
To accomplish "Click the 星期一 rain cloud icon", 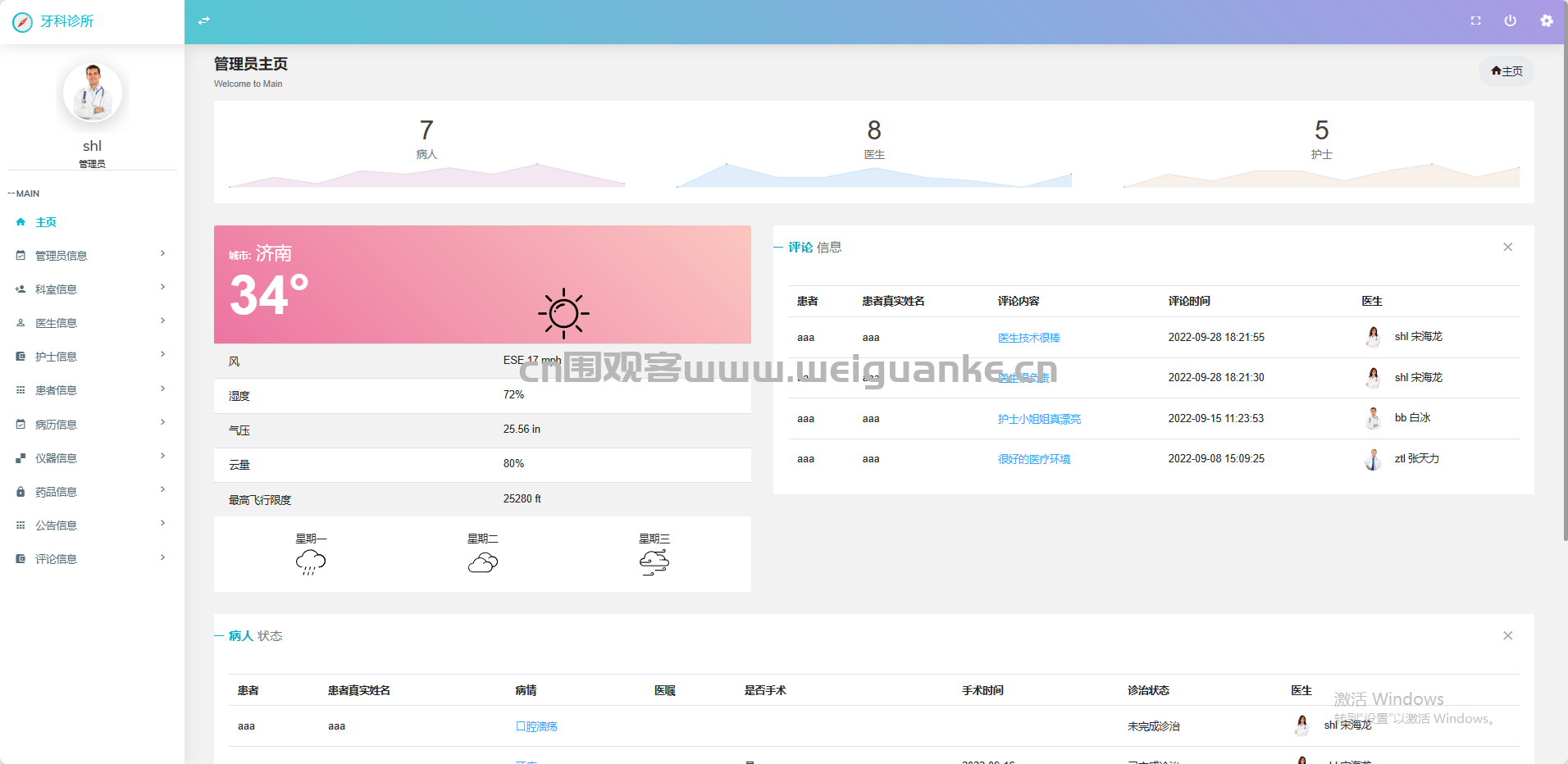I will click(311, 562).
